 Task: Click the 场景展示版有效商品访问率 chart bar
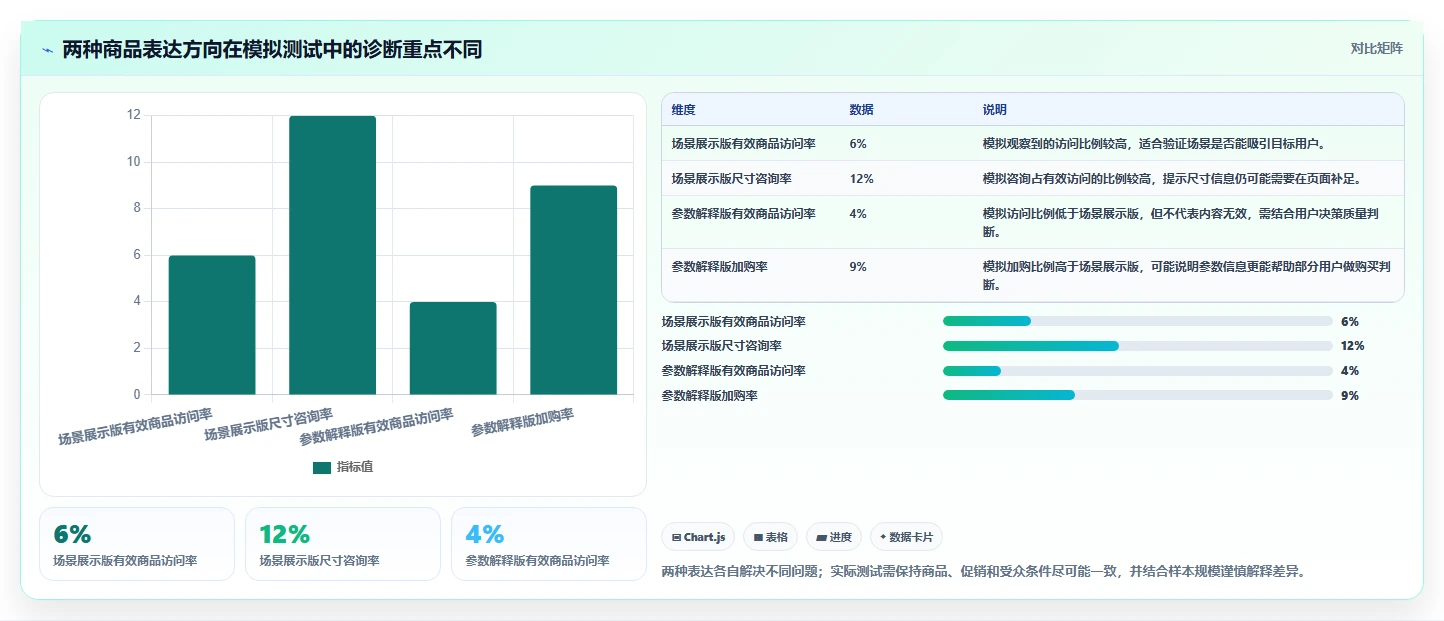(212, 325)
